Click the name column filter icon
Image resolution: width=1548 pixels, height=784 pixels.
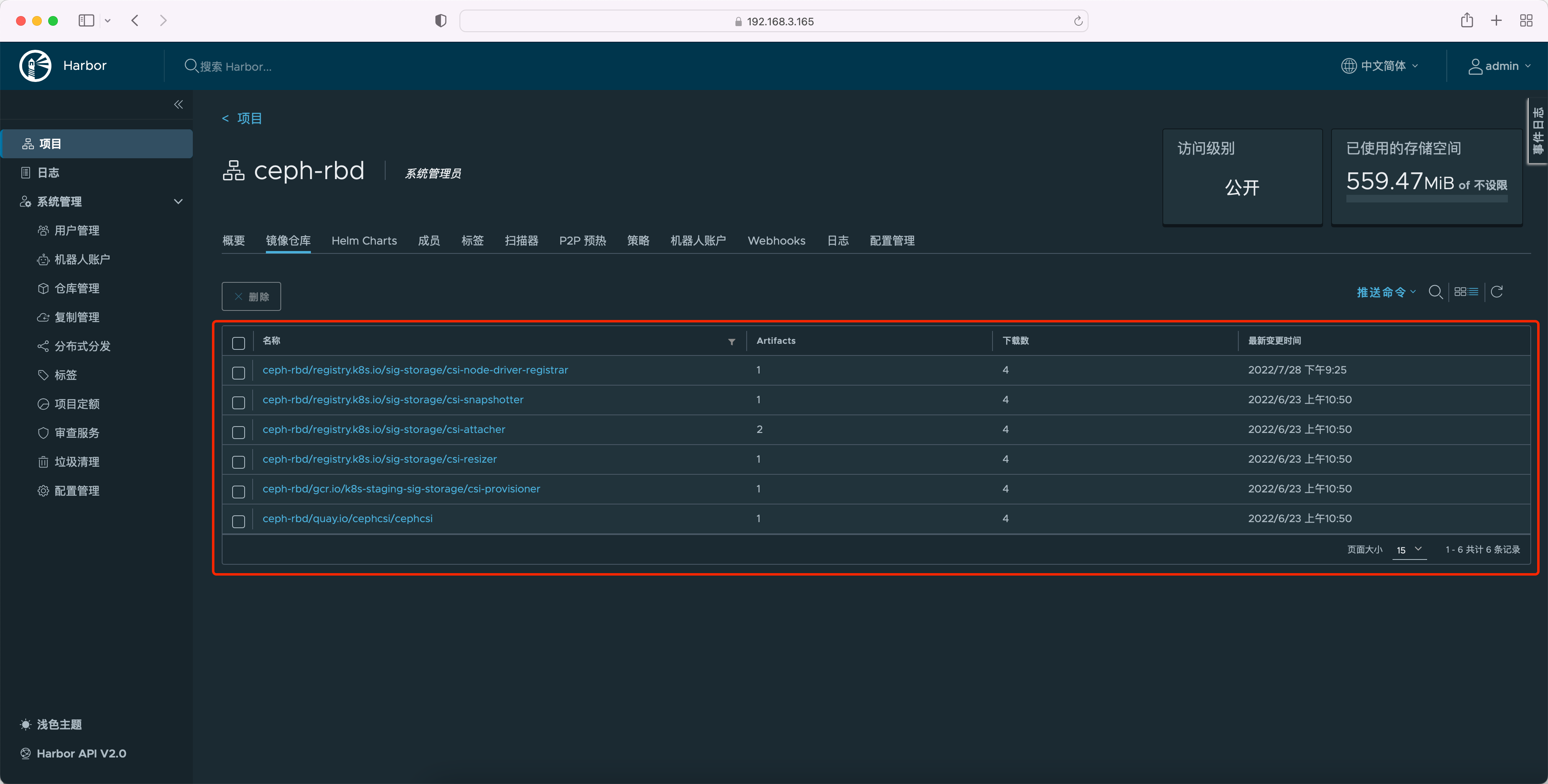[x=732, y=341]
